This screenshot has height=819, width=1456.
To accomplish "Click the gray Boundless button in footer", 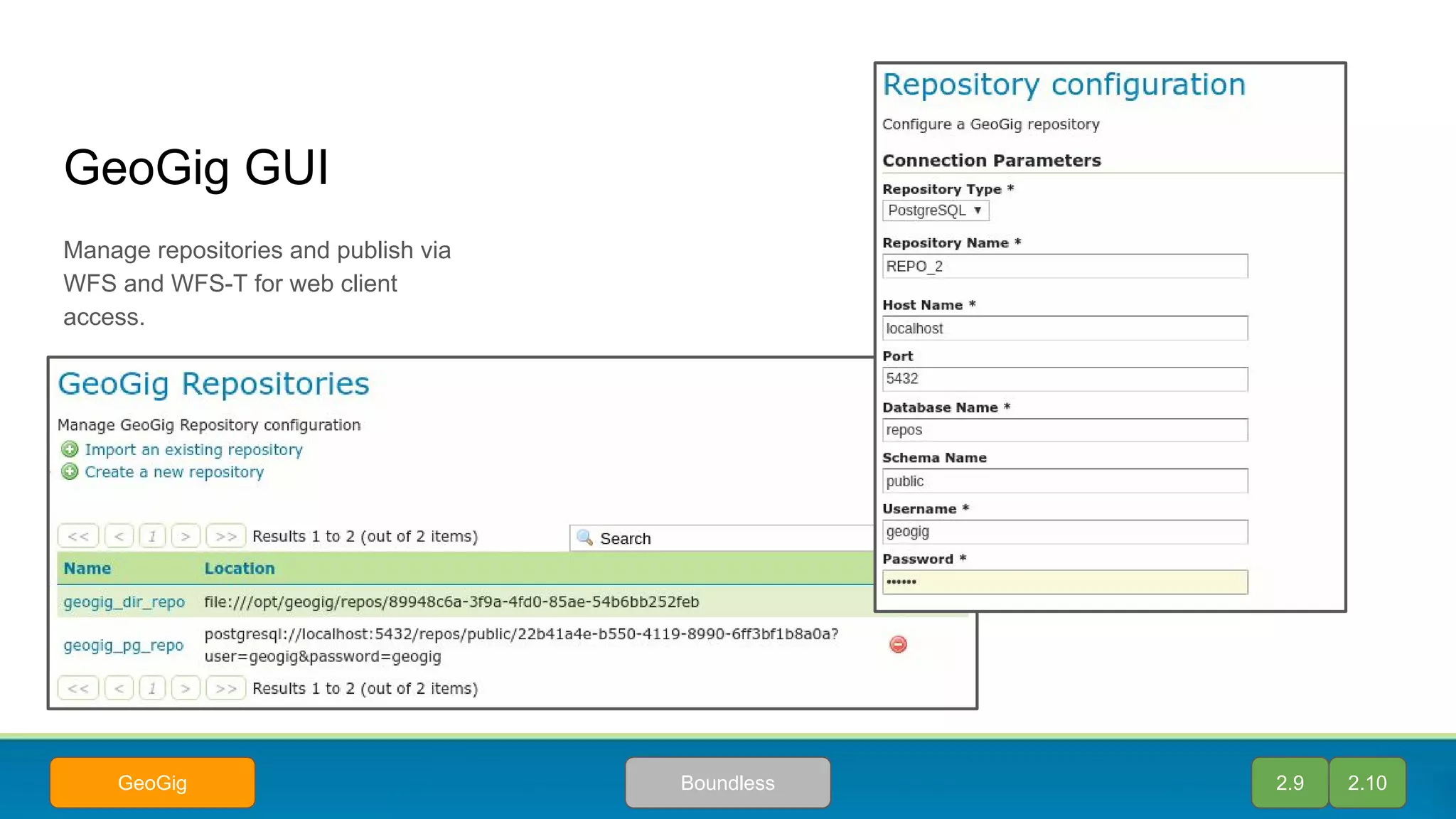I will tap(728, 783).
